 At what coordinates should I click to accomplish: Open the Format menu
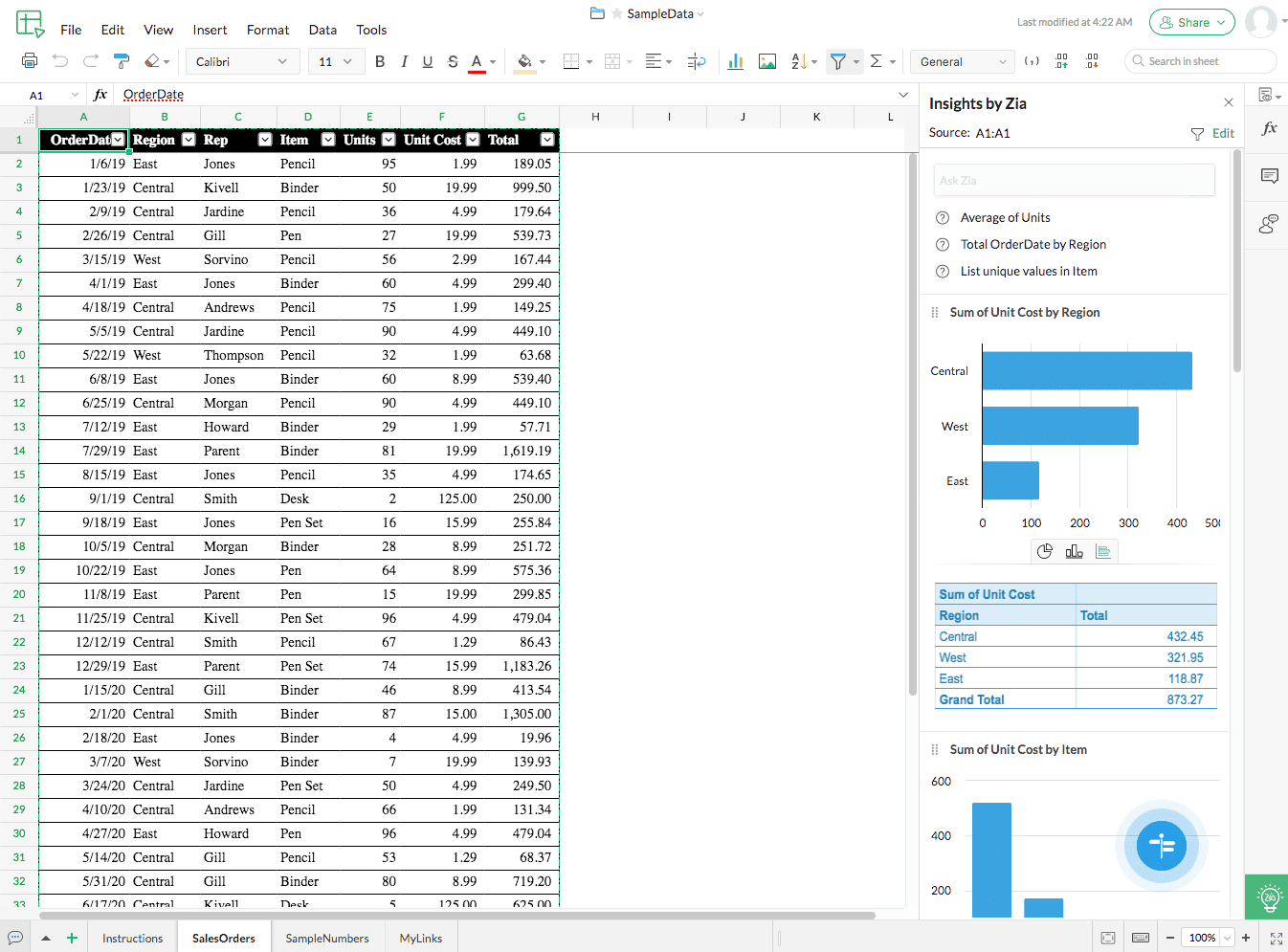click(x=267, y=30)
